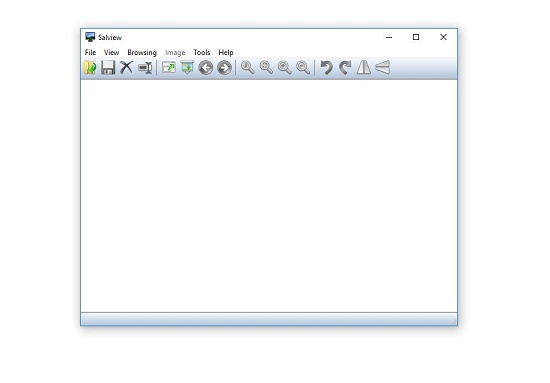
Task: Click the Zoom out magnifier with minus
Action: click(x=303, y=67)
